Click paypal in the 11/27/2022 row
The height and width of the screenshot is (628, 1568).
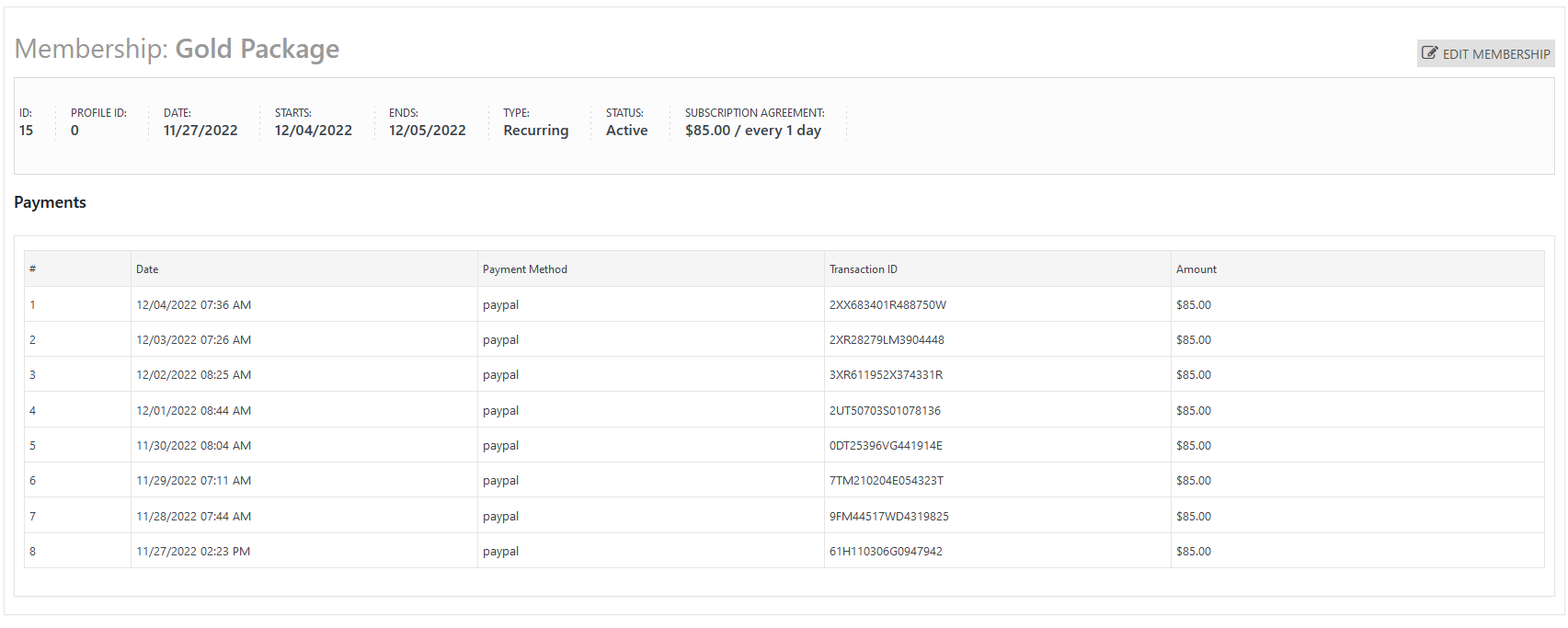click(500, 552)
